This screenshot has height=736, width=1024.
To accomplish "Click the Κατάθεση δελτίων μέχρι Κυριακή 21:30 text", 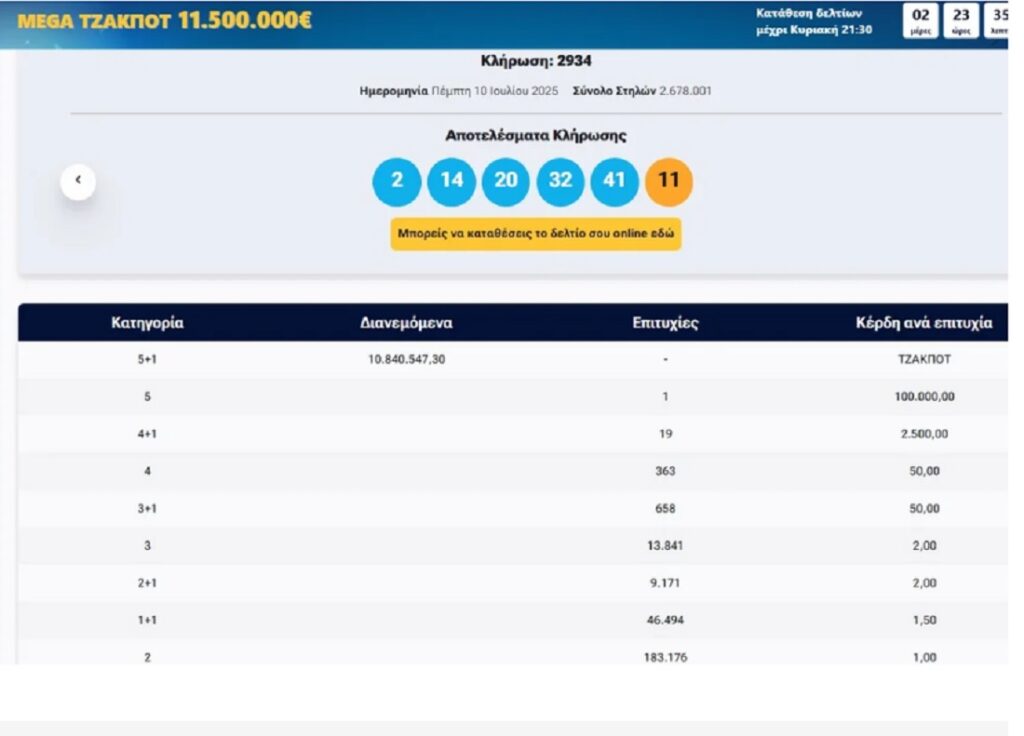I will click(814, 21).
